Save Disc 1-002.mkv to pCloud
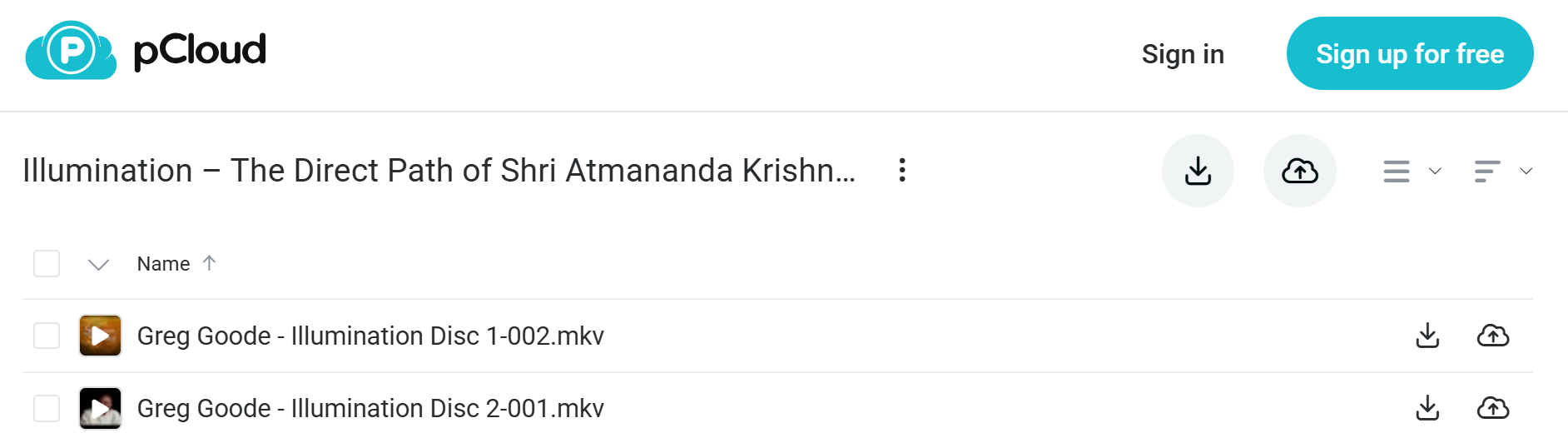1568x438 pixels. click(1493, 336)
